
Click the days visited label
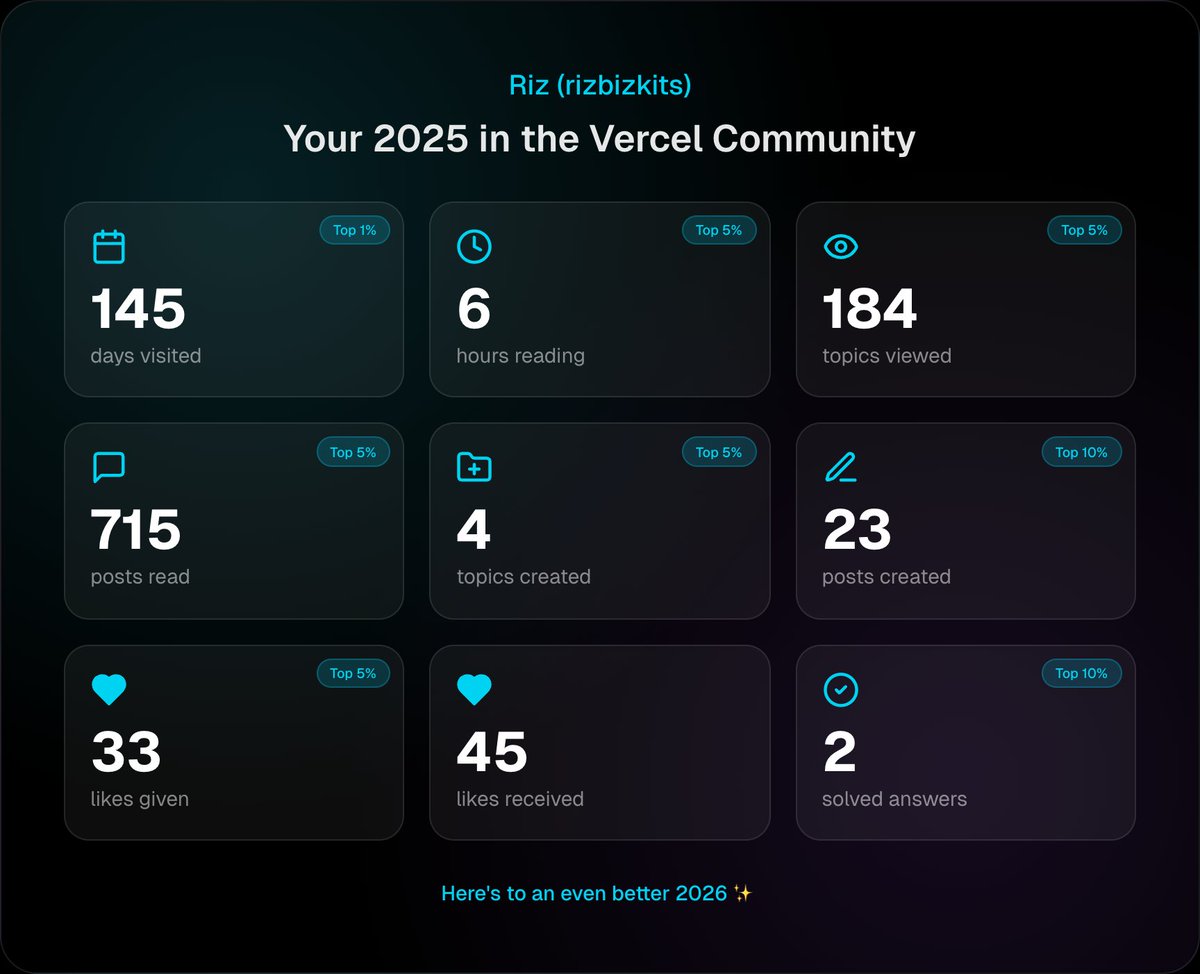pyautogui.click(x=146, y=356)
